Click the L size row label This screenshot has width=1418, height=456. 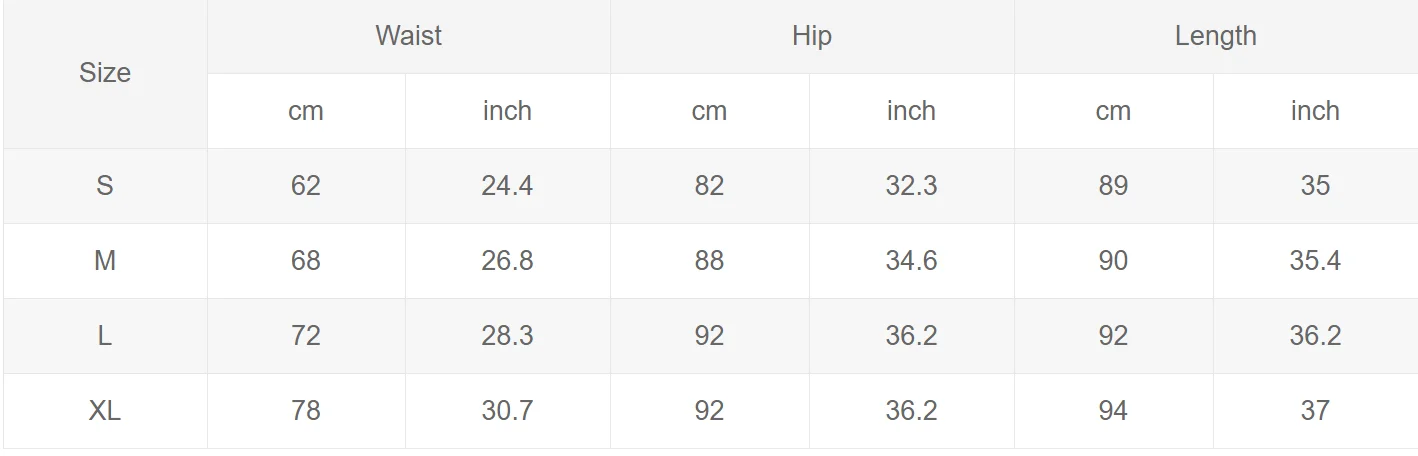click(x=105, y=336)
